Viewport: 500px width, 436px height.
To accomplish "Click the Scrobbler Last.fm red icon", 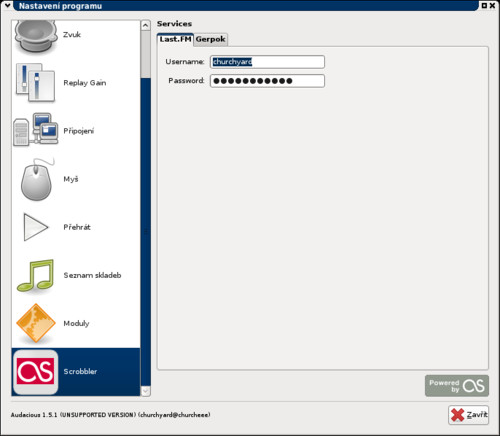I will (36, 372).
